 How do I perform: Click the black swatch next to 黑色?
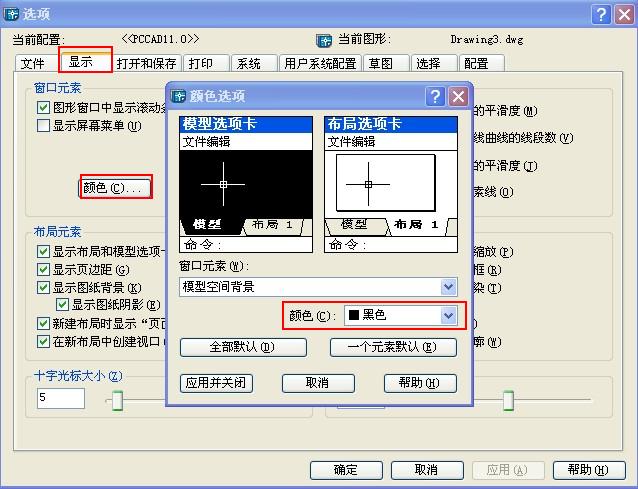[354, 315]
